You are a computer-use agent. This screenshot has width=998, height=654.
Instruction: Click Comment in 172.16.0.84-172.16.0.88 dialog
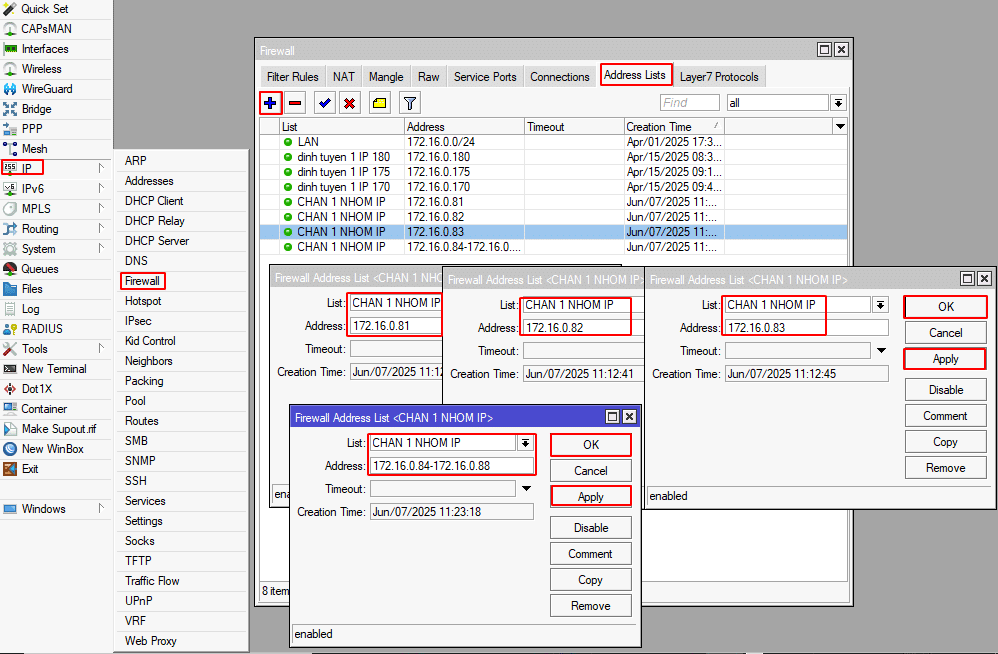click(591, 554)
